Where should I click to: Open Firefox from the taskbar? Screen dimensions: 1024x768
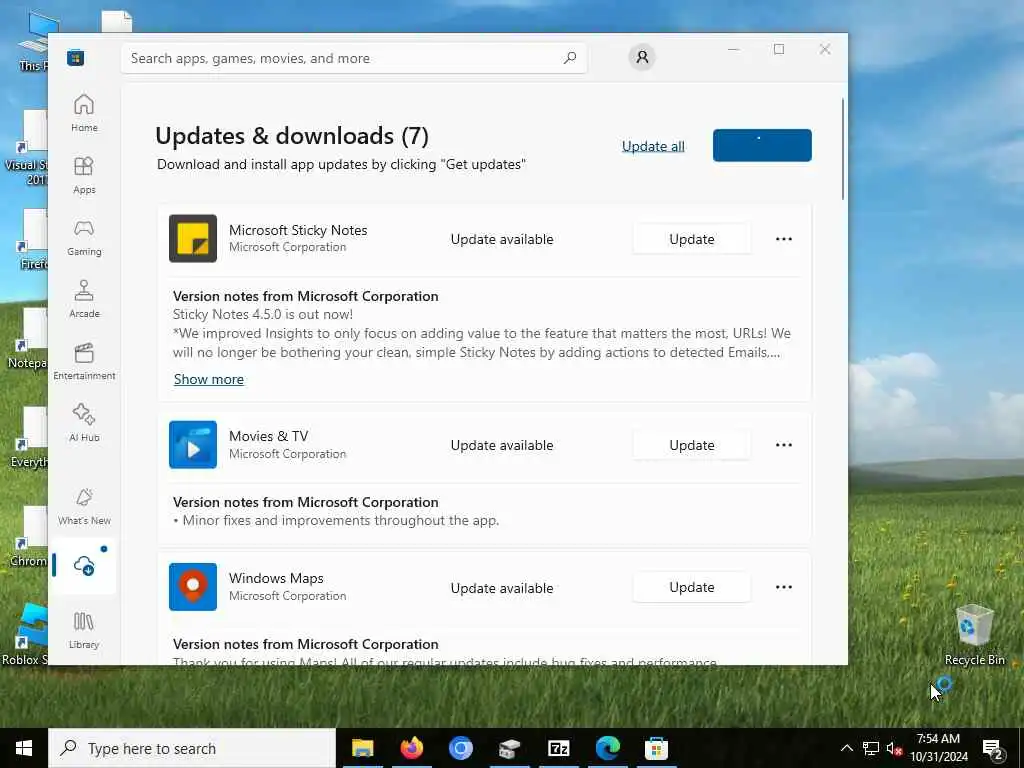[x=411, y=748]
